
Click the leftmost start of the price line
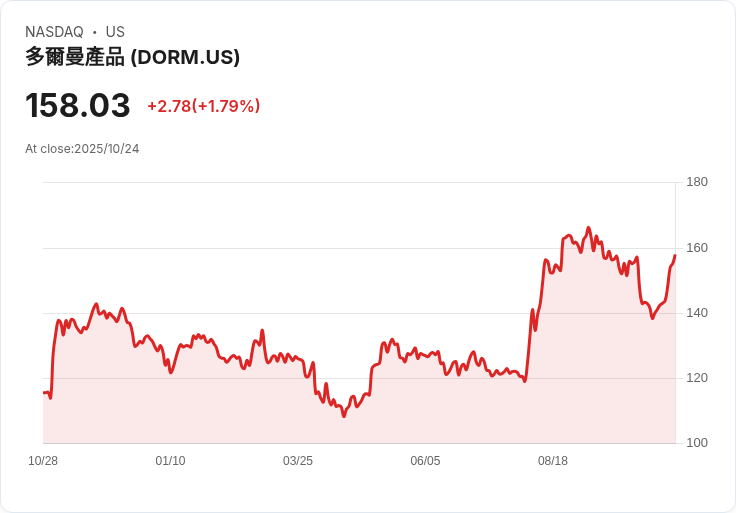[x=44, y=392]
